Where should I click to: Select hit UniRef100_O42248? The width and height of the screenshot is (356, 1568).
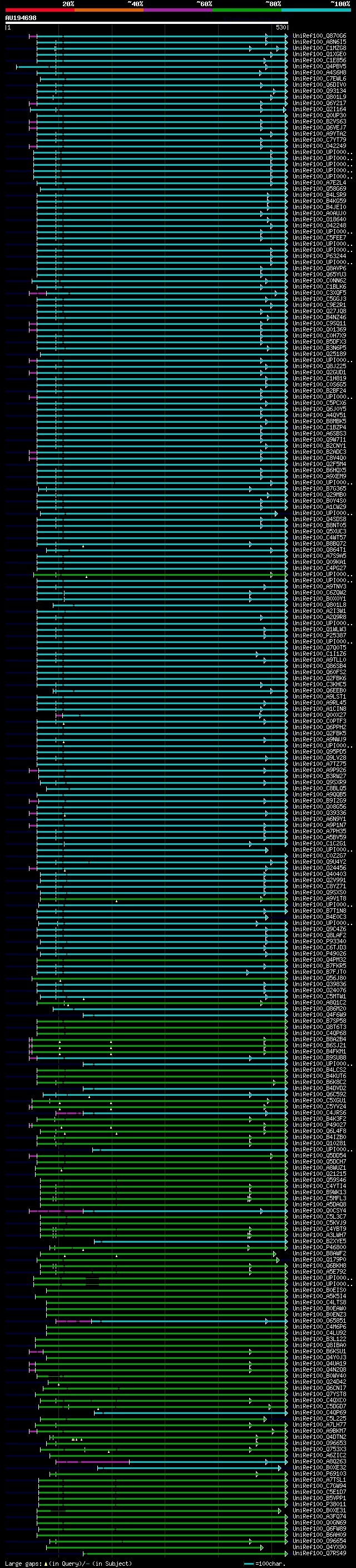(x=319, y=225)
